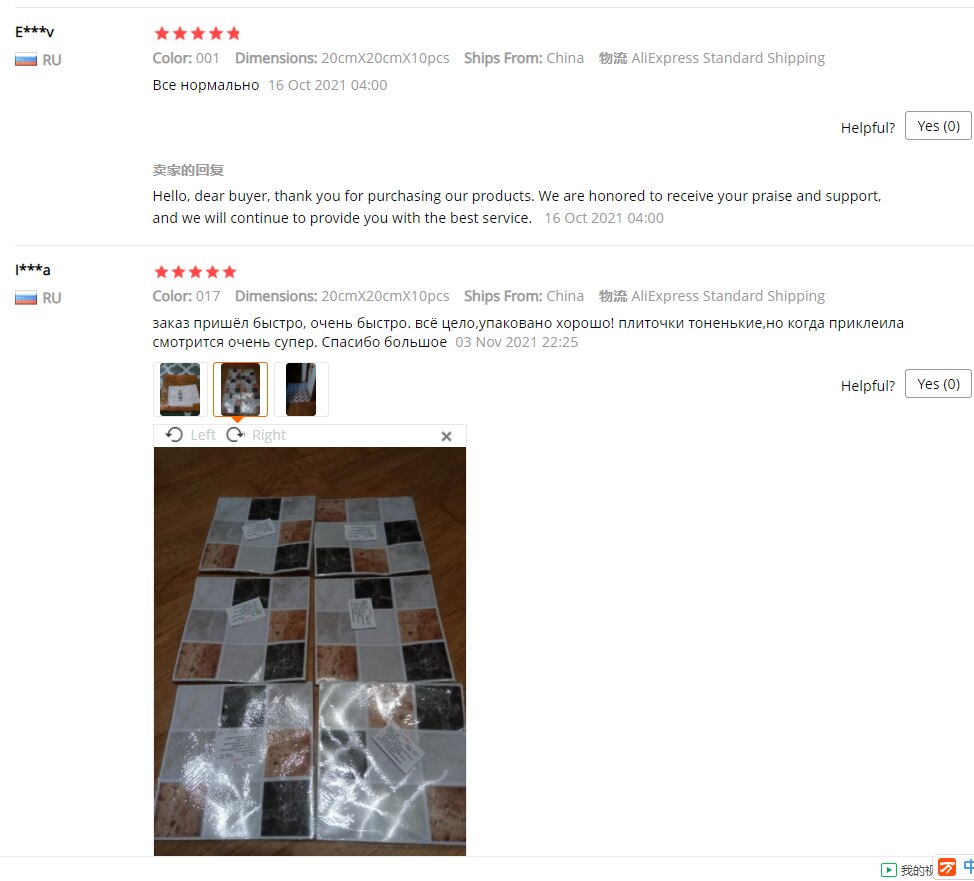The height and width of the screenshot is (881, 974).
Task: Mark E***v's review as helpful with Yes
Action: pyautogui.click(x=938, y=126)
